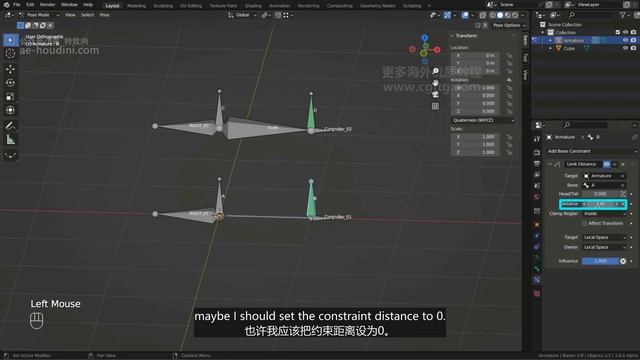Click the outliner filter funnel icon
The height and width of the screenshot is (360, 640).
click(622, 15)
